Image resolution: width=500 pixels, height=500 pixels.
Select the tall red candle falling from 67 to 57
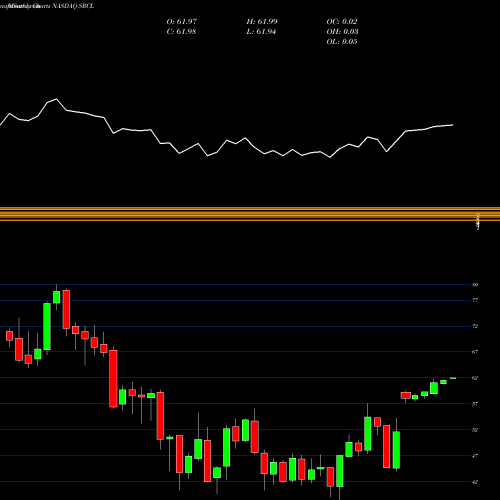tap(113, 379)
